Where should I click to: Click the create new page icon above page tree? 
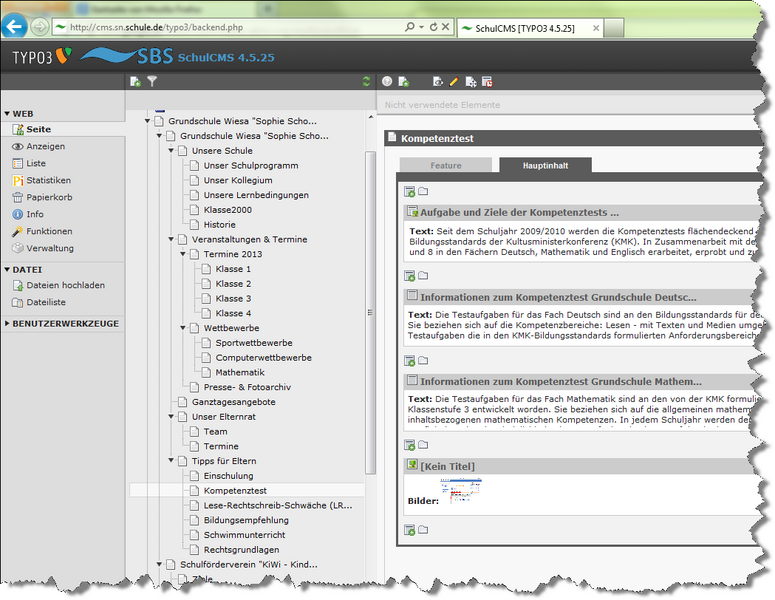coord(136,81)
